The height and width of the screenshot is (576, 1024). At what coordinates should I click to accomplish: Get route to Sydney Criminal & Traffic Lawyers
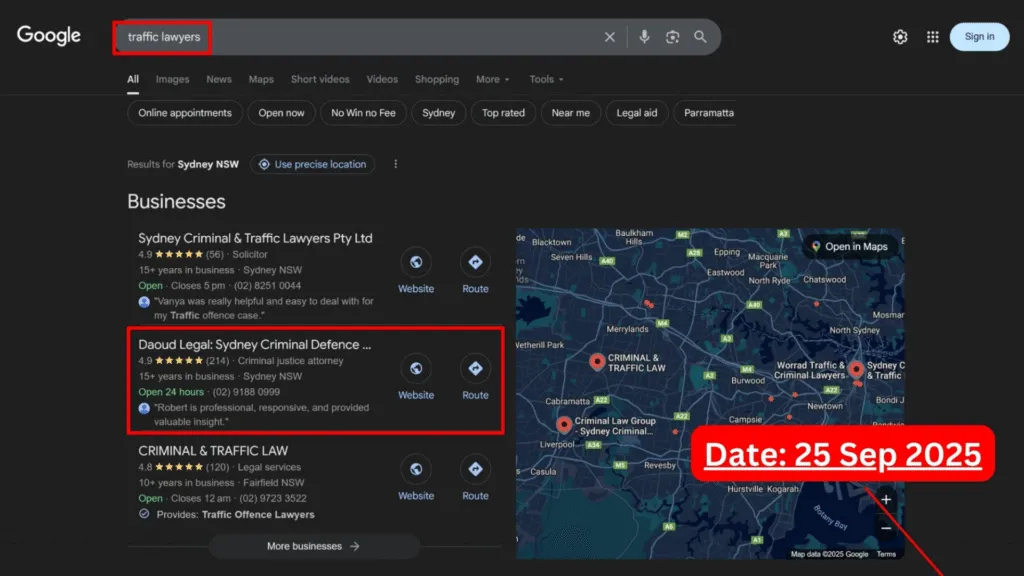coord(475,263)
